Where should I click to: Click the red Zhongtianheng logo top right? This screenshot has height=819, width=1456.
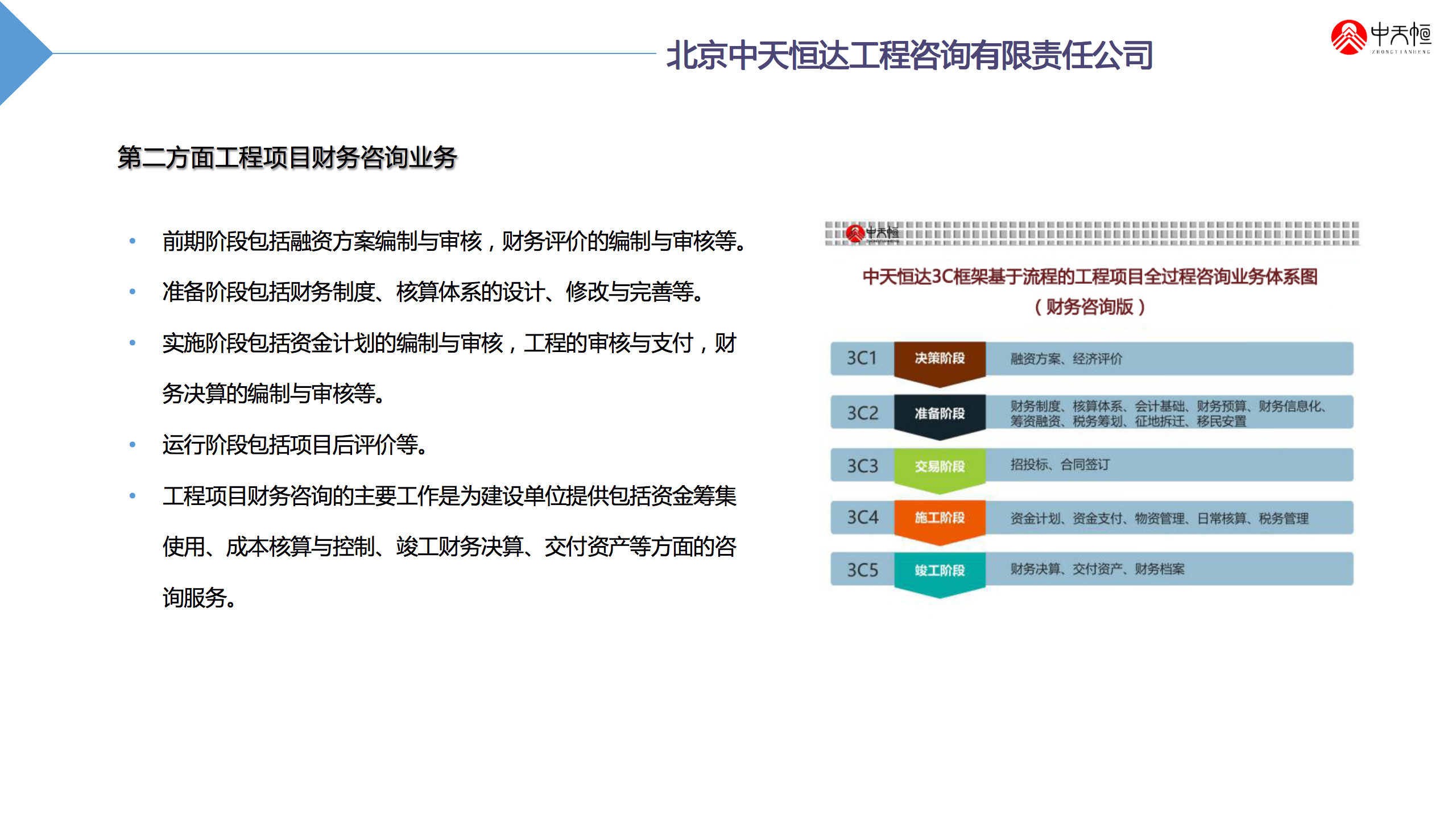1380,38
